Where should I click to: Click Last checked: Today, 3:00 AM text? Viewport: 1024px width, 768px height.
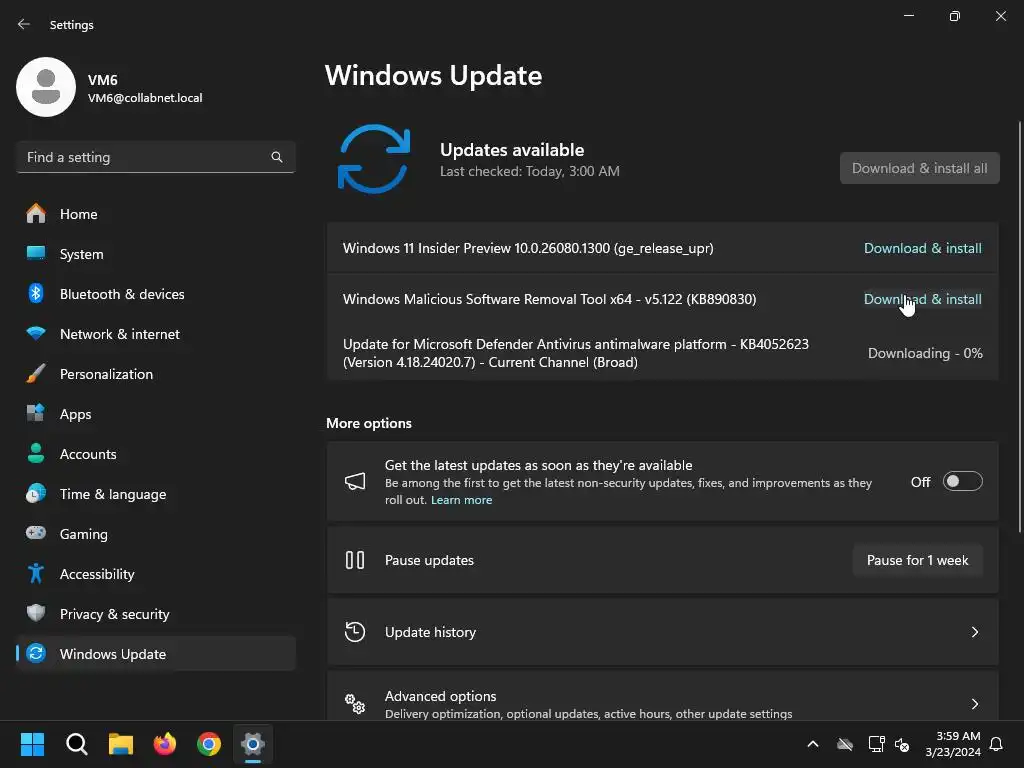(x=530, y=171)
